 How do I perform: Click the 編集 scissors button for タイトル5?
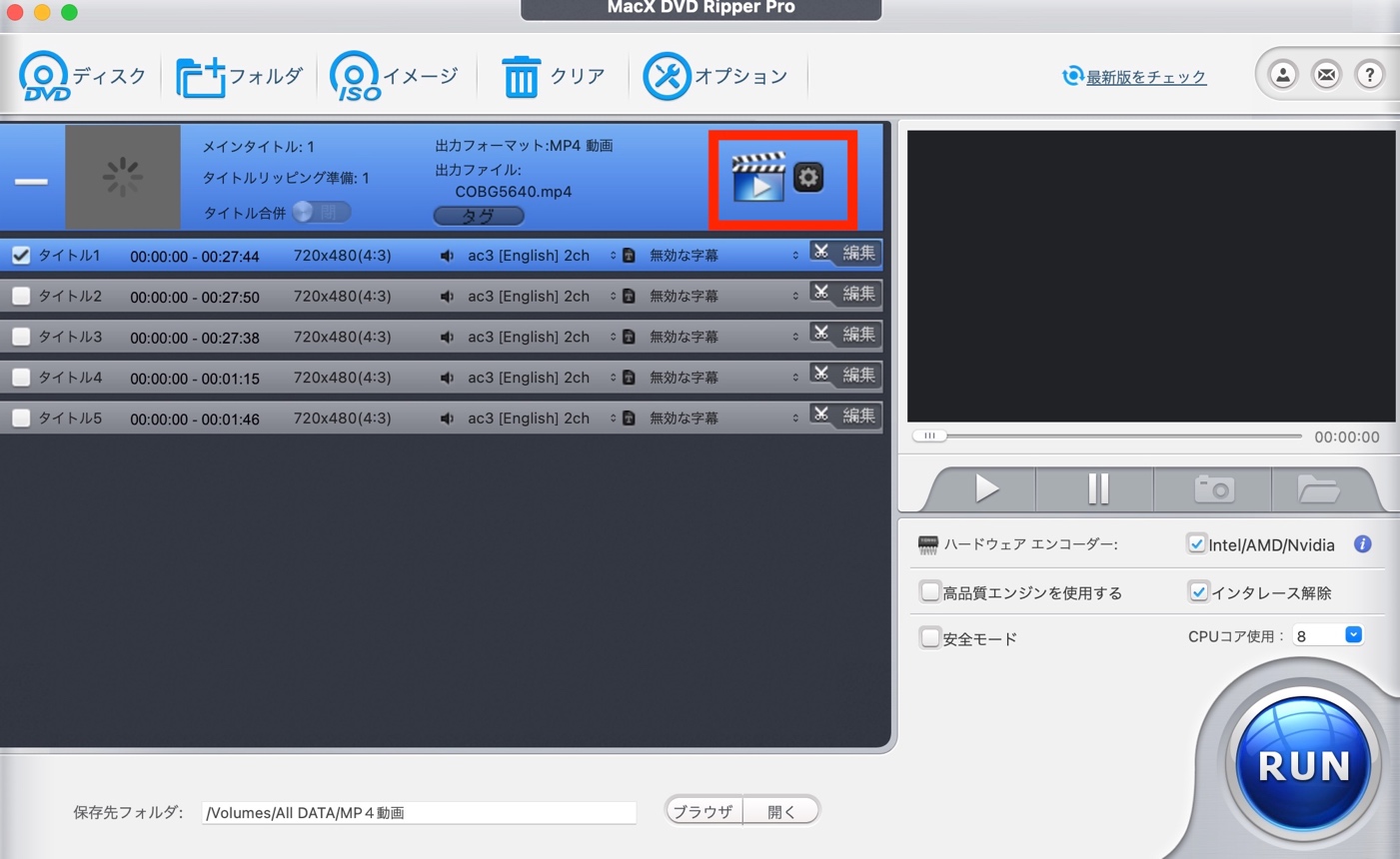click(845, 416)
